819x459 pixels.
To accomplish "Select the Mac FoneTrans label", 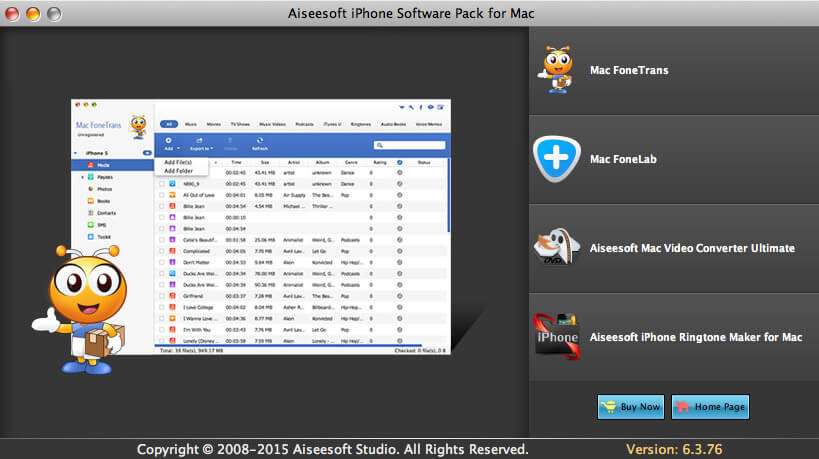I will tap(629, 70).
